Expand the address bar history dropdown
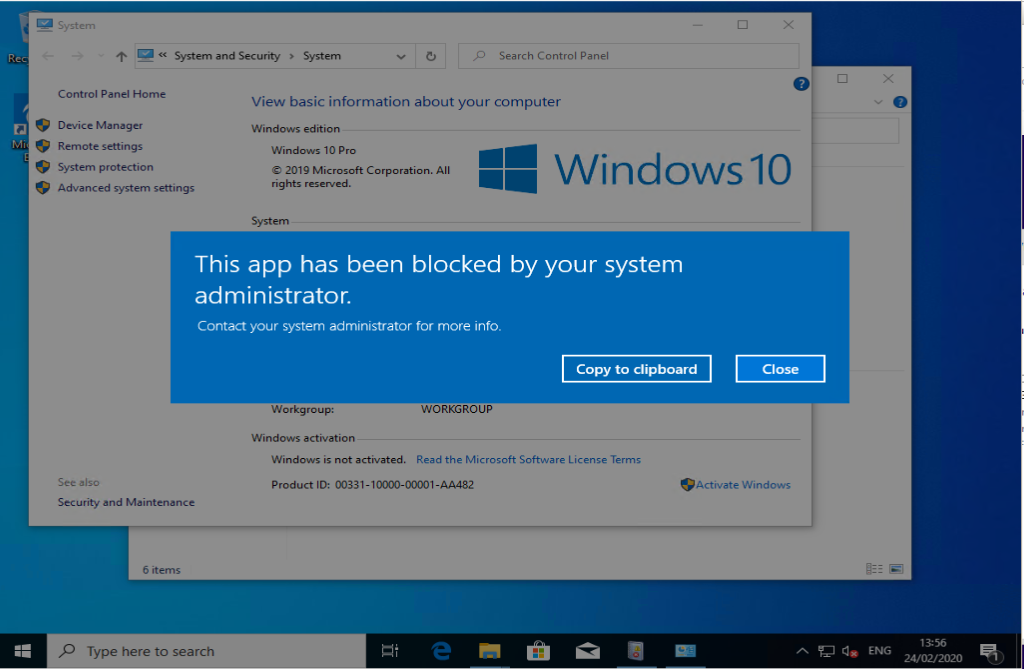 [x=401, y=56]
